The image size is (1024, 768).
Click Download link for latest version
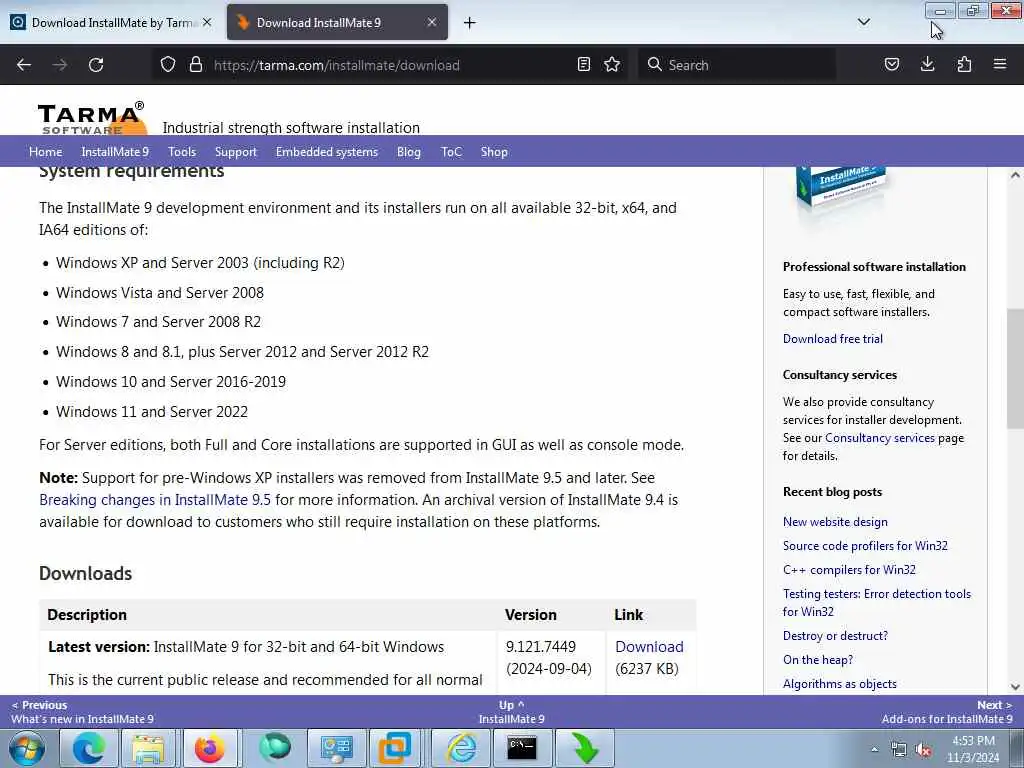coord(649,647)
